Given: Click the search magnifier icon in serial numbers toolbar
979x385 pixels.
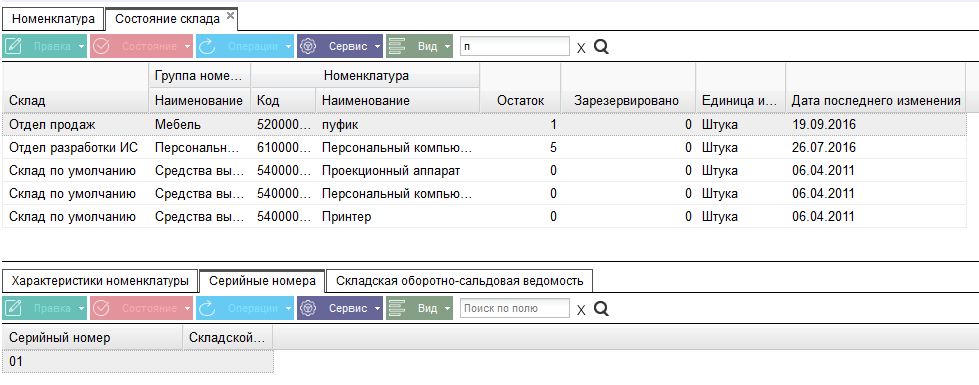Looking at the screenshot, I should 601,309.
